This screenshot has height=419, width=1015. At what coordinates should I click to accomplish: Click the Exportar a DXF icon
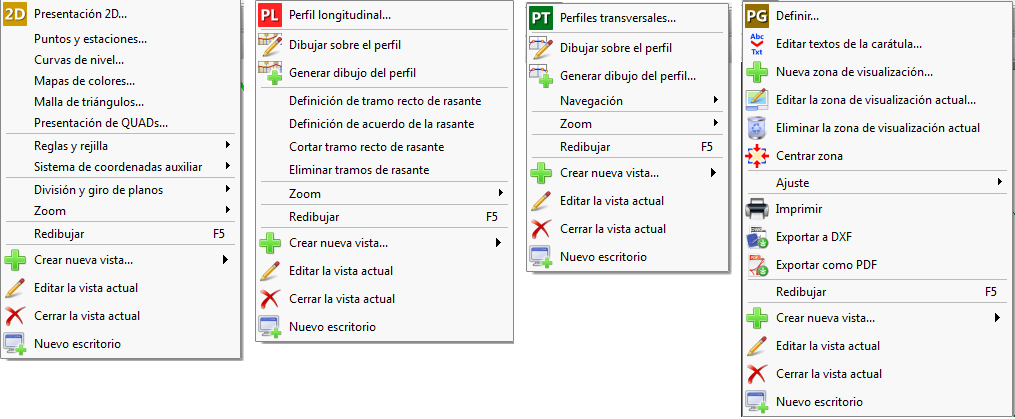(x=758, y=237)
